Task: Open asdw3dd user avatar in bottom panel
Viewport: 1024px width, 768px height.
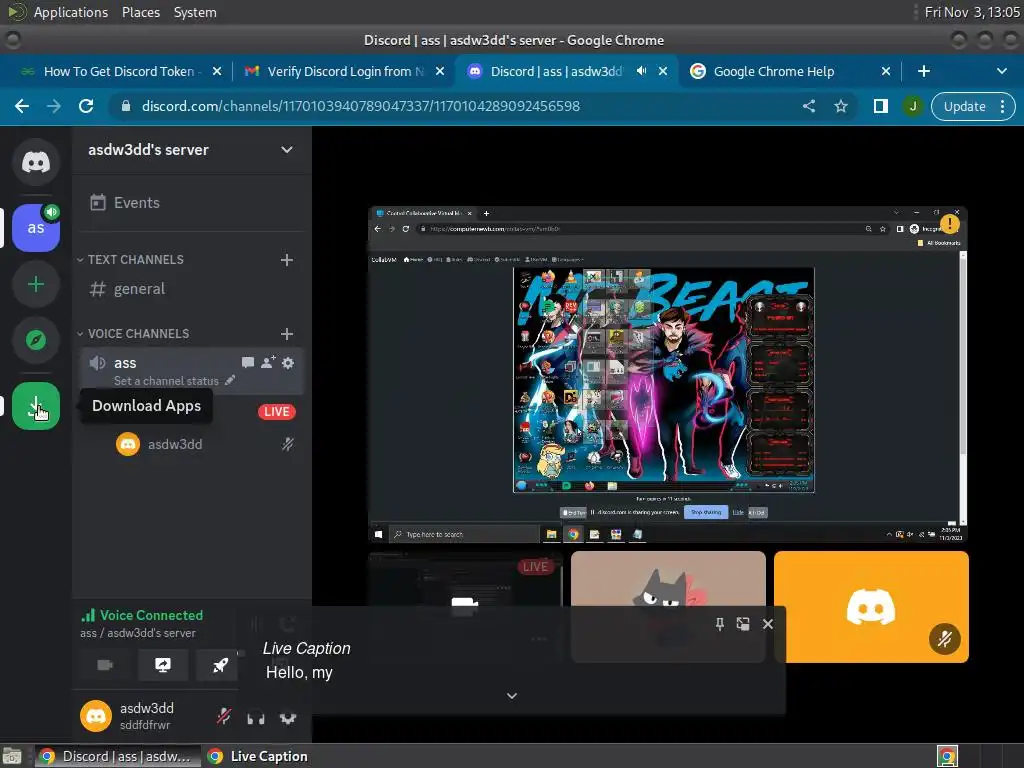Action: point(96,716)
